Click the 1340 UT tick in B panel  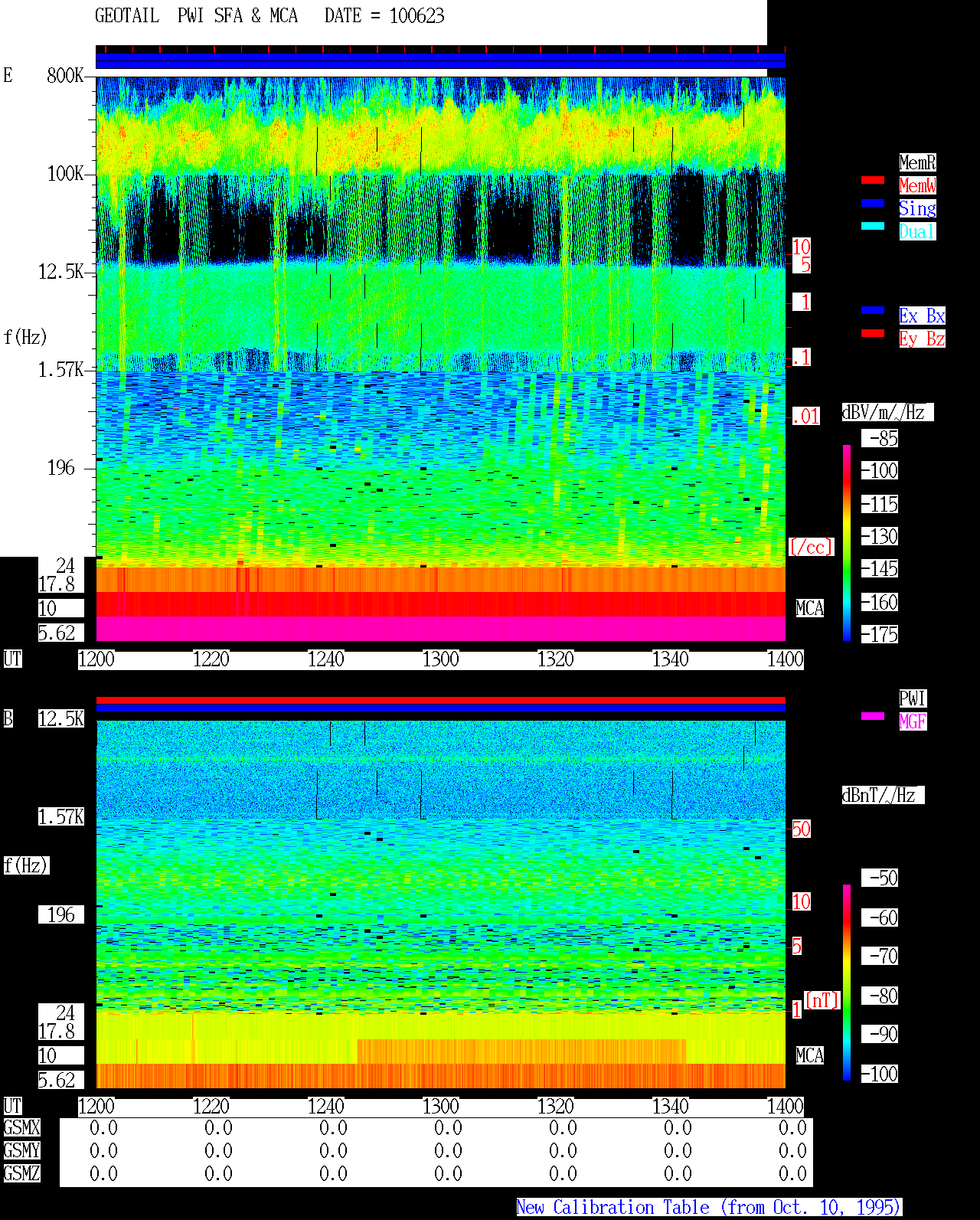click(x=670, y=1107)
